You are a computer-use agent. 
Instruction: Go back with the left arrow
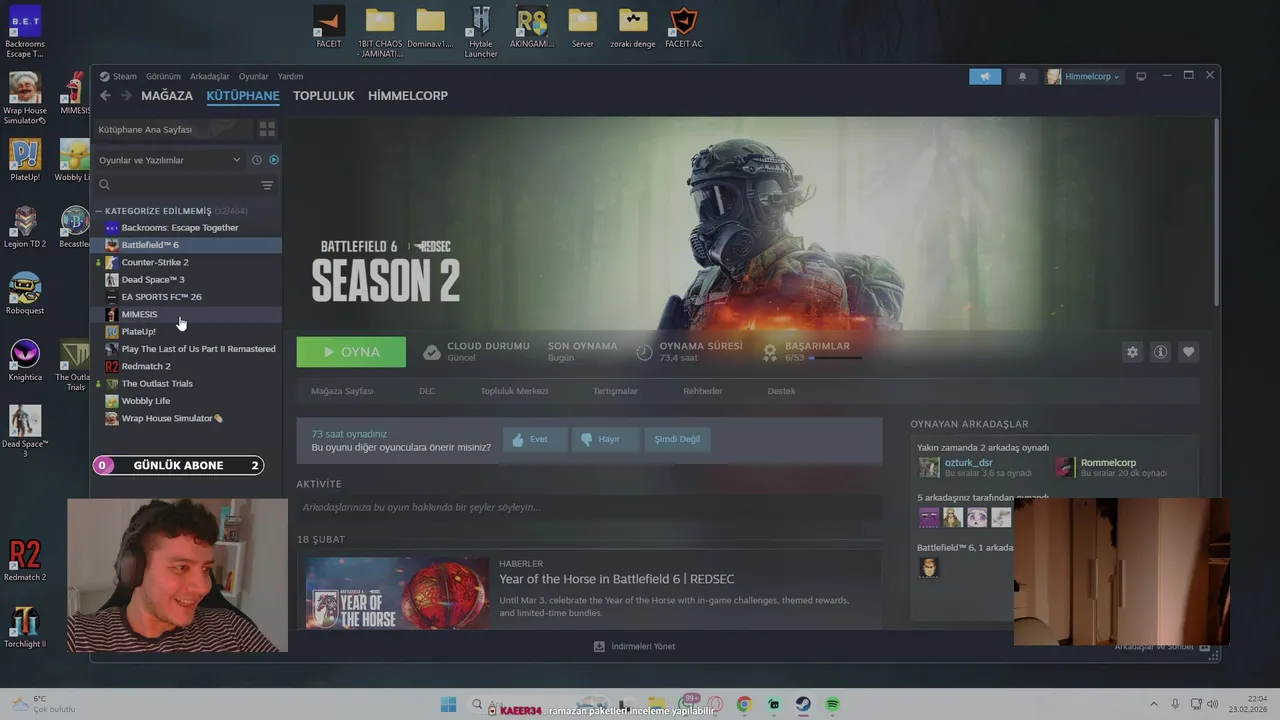105,96
